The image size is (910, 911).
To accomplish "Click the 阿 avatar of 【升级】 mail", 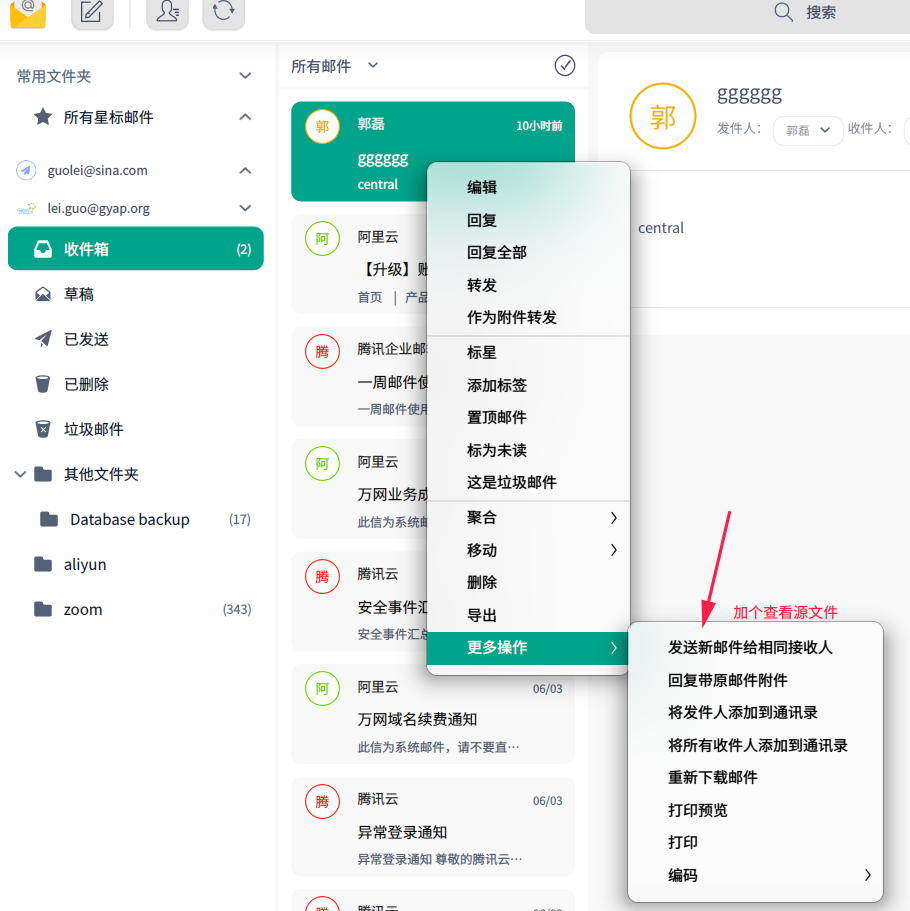I will pyautogui.click(x=323, y=238).
